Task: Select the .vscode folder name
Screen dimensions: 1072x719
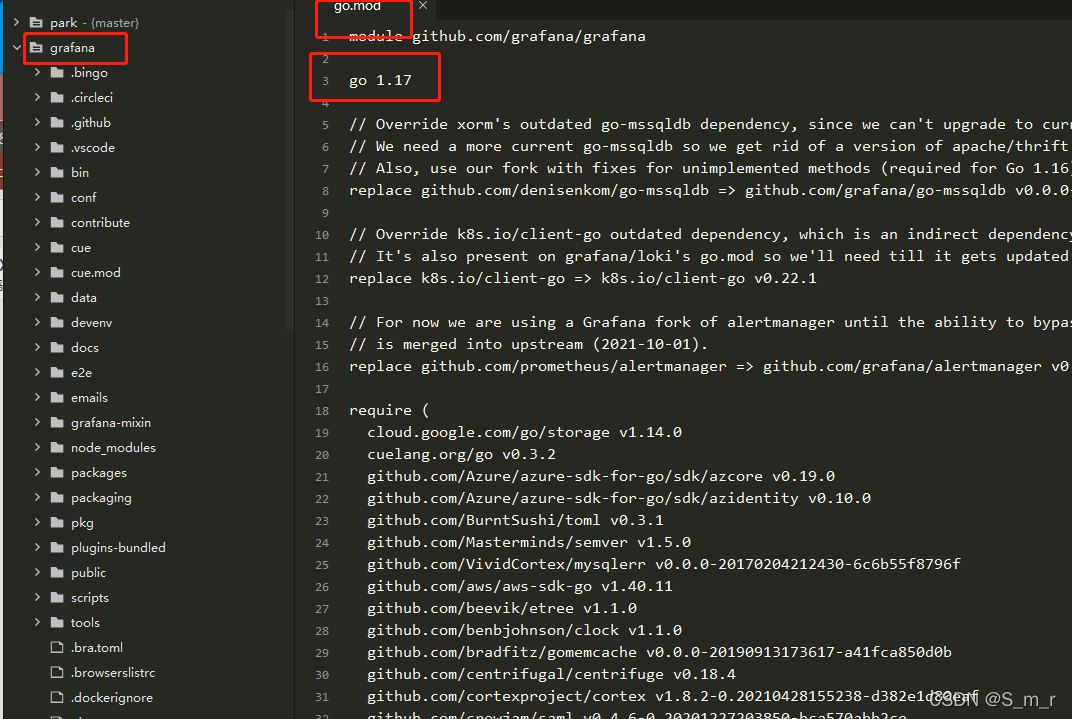Action: click(x=92, y=148)
